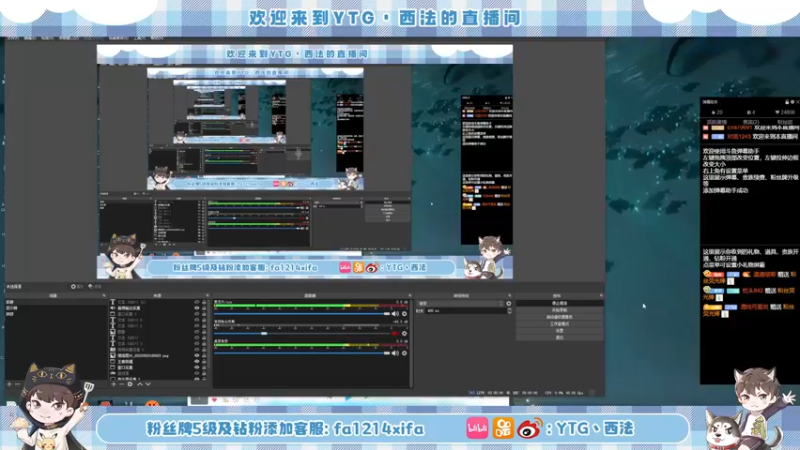
Task: Pop out the Scene Transitions dock header icon
Action: point(510,295)
